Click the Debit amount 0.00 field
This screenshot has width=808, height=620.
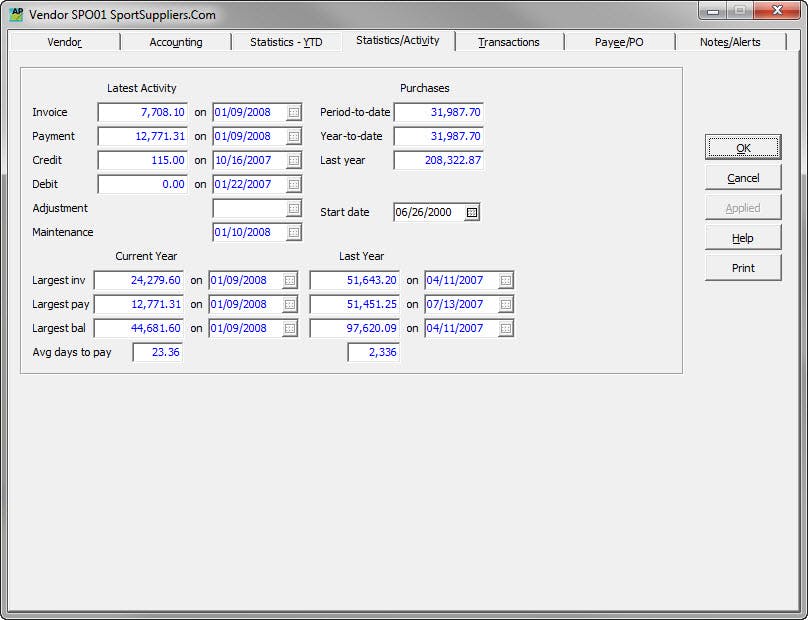click(x=142, y=185)
